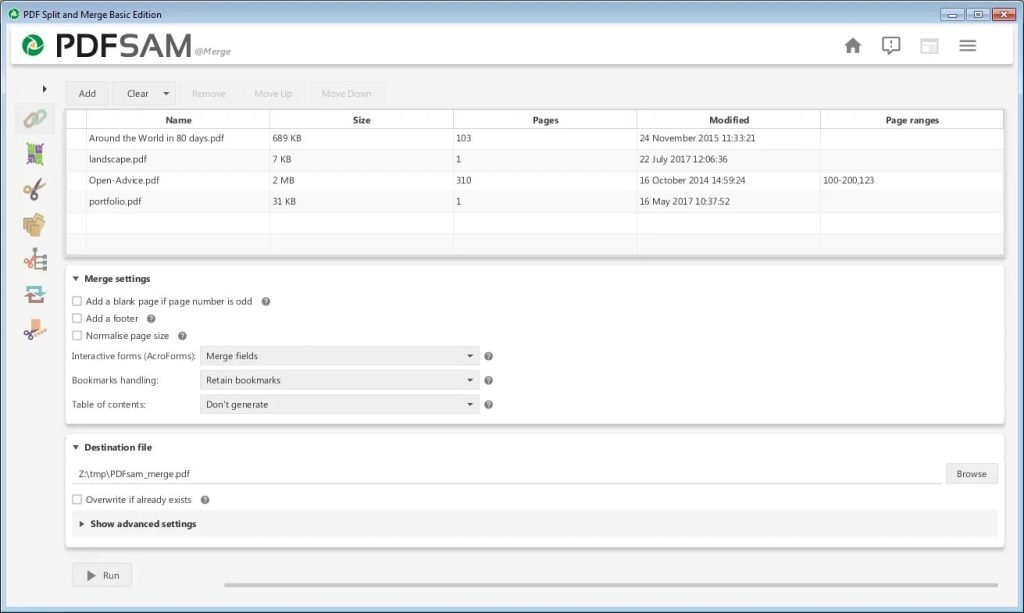
Task: Open the Split scissors module
Action: [35, 189]
